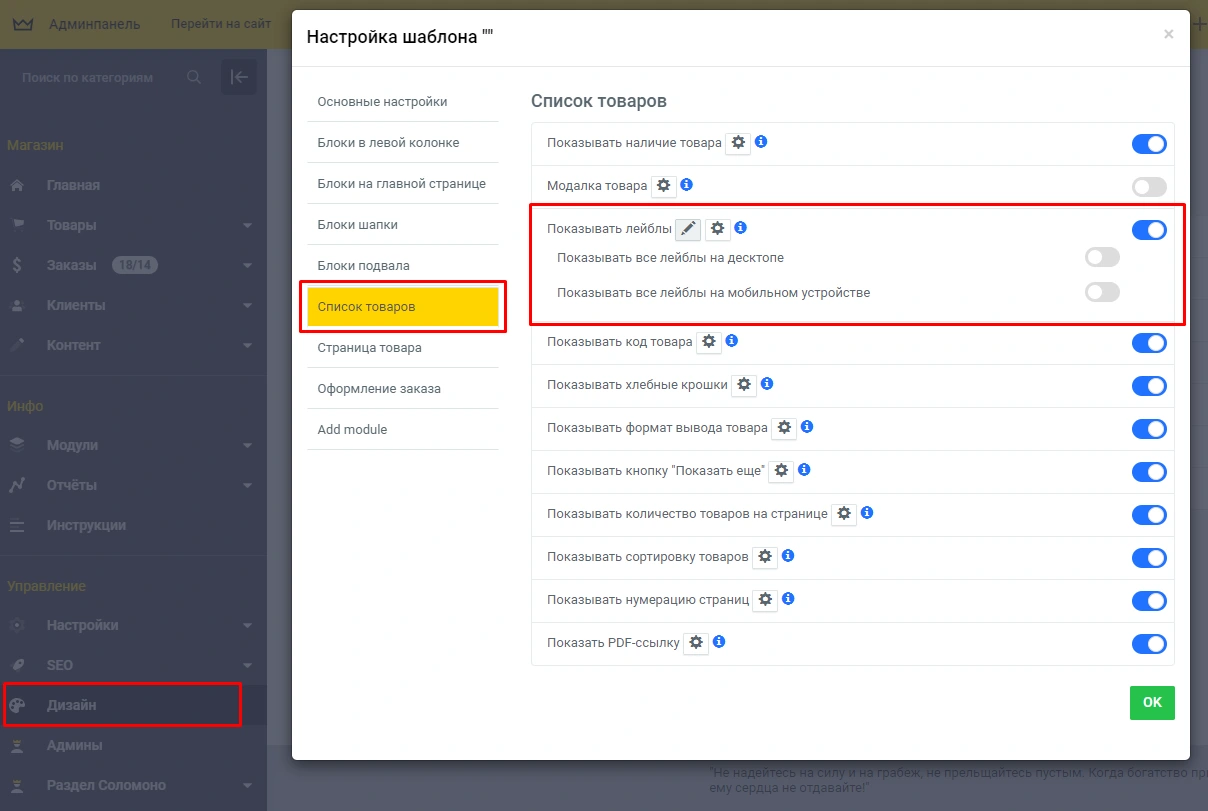Close the template settings dialog
This screenshot has width=1208, height=811.
pyautogui.click(x=1168, y=35)
